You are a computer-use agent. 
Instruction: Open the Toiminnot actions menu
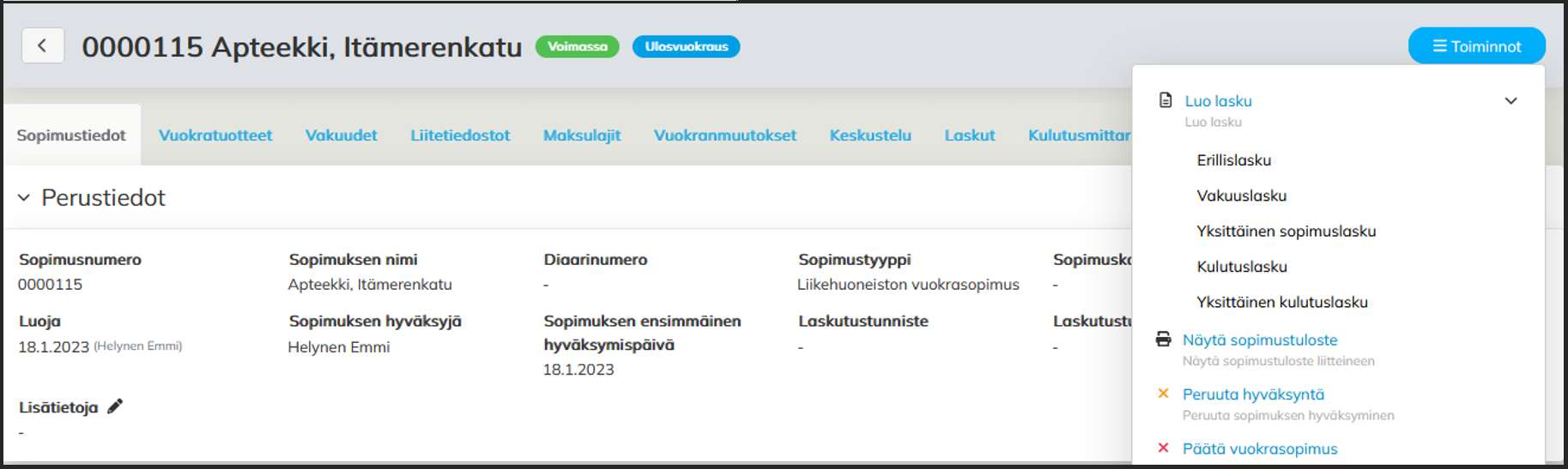(1476, 46)
